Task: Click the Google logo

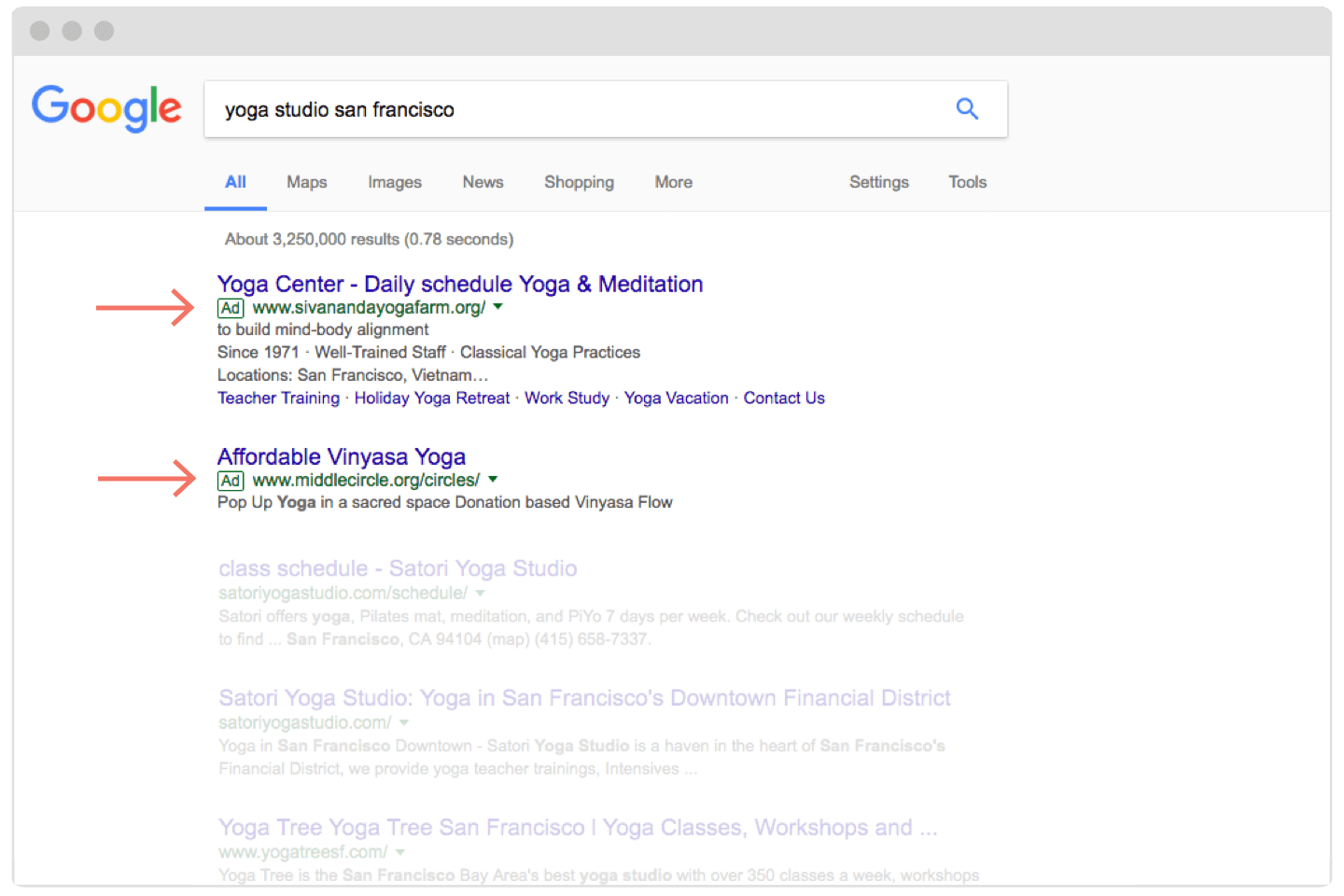Action: 106,108
